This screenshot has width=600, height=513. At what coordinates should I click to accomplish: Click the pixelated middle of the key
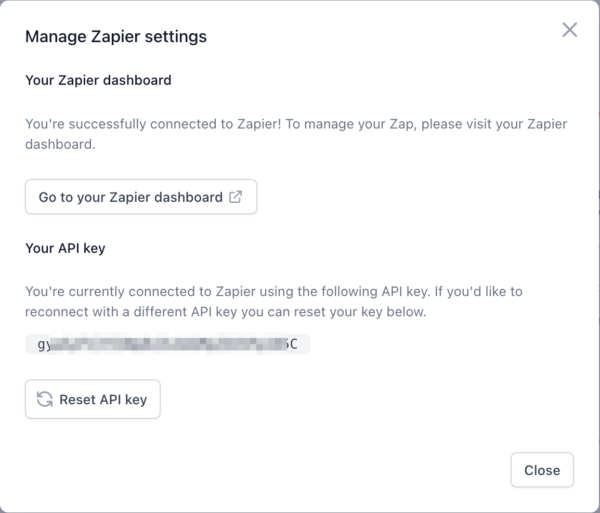[x=168, y=344]
